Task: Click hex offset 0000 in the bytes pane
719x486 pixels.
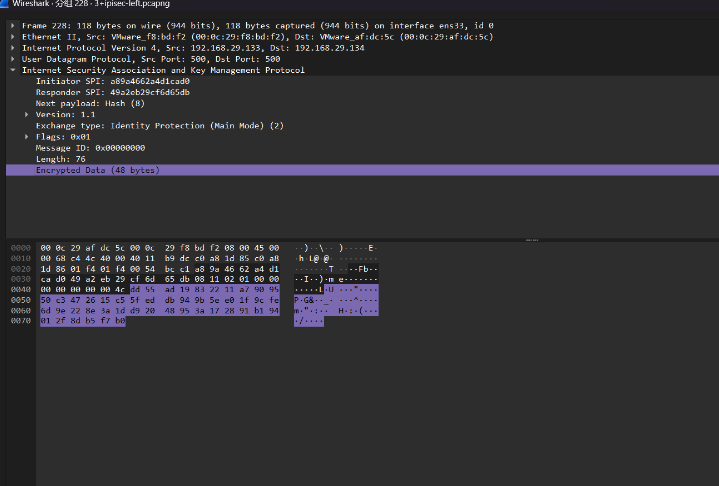Action: pyautogui.click(x=21, y=248)
